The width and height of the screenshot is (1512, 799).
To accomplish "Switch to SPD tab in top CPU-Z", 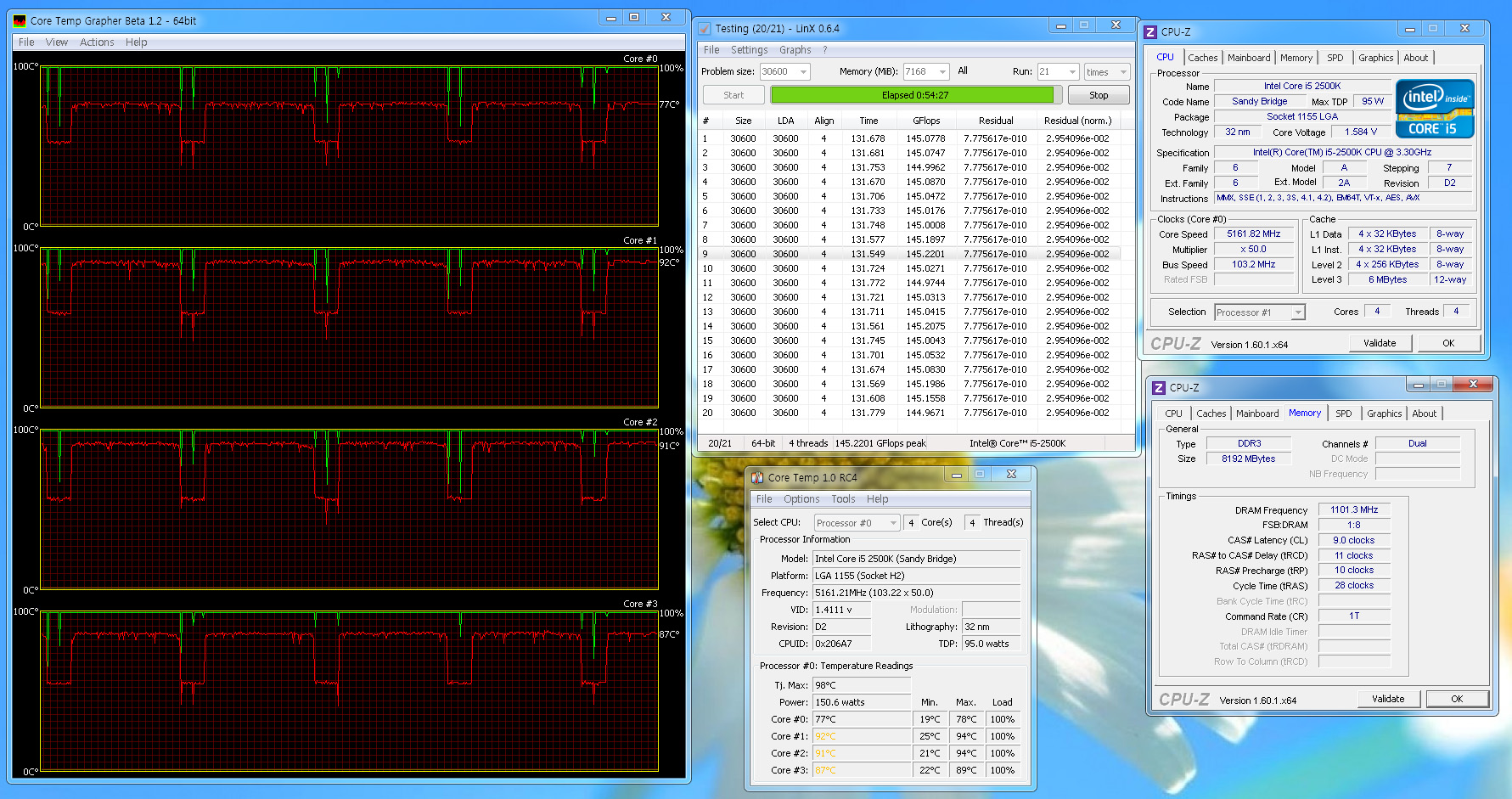I will point(1335,58).
